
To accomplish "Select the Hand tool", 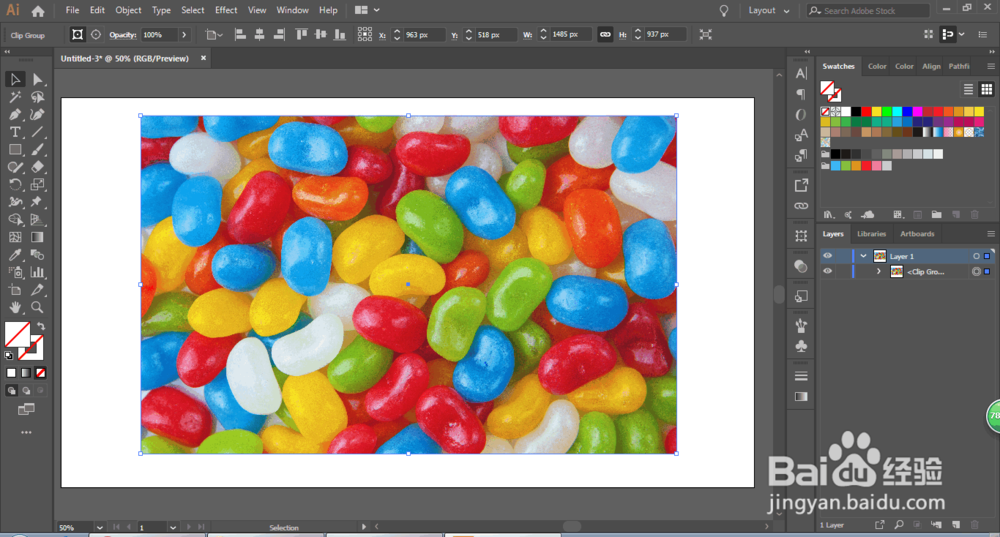I will pyautogui.click(x=15, y=307).
